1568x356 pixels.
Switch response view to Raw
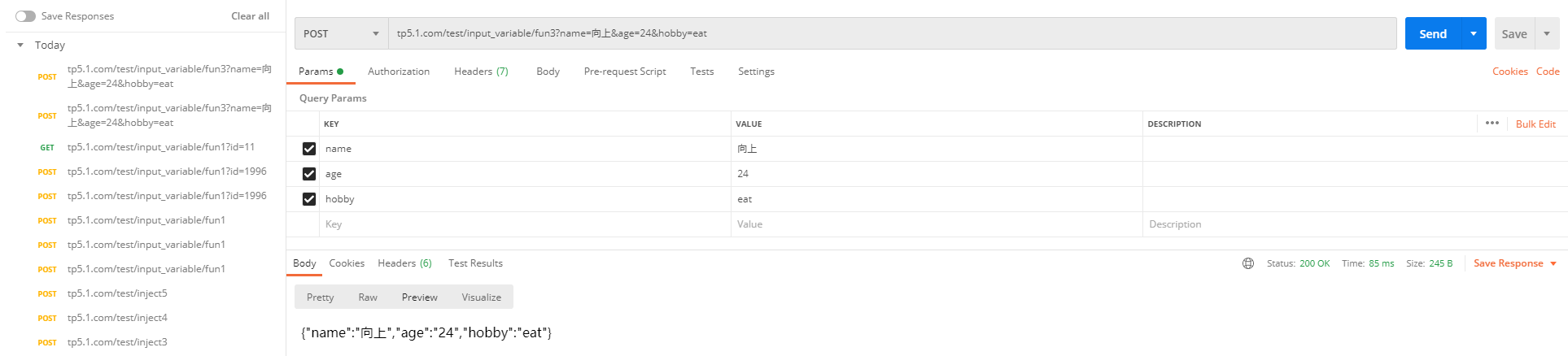(x=368, y=297)
